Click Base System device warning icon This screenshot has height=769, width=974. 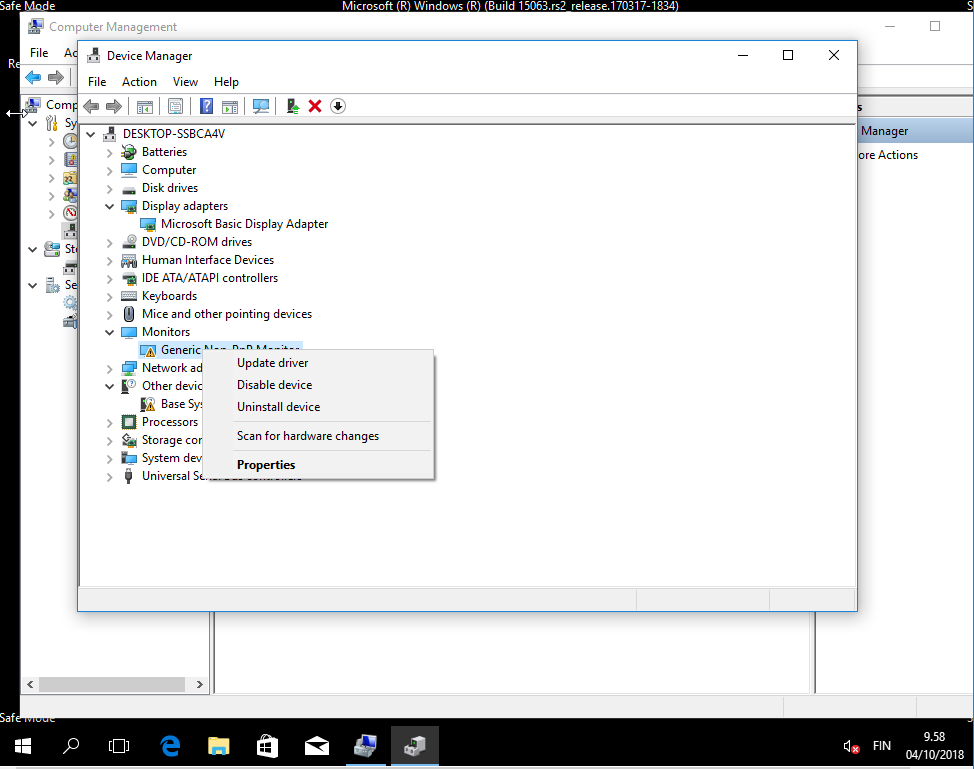tap(148, 404)
